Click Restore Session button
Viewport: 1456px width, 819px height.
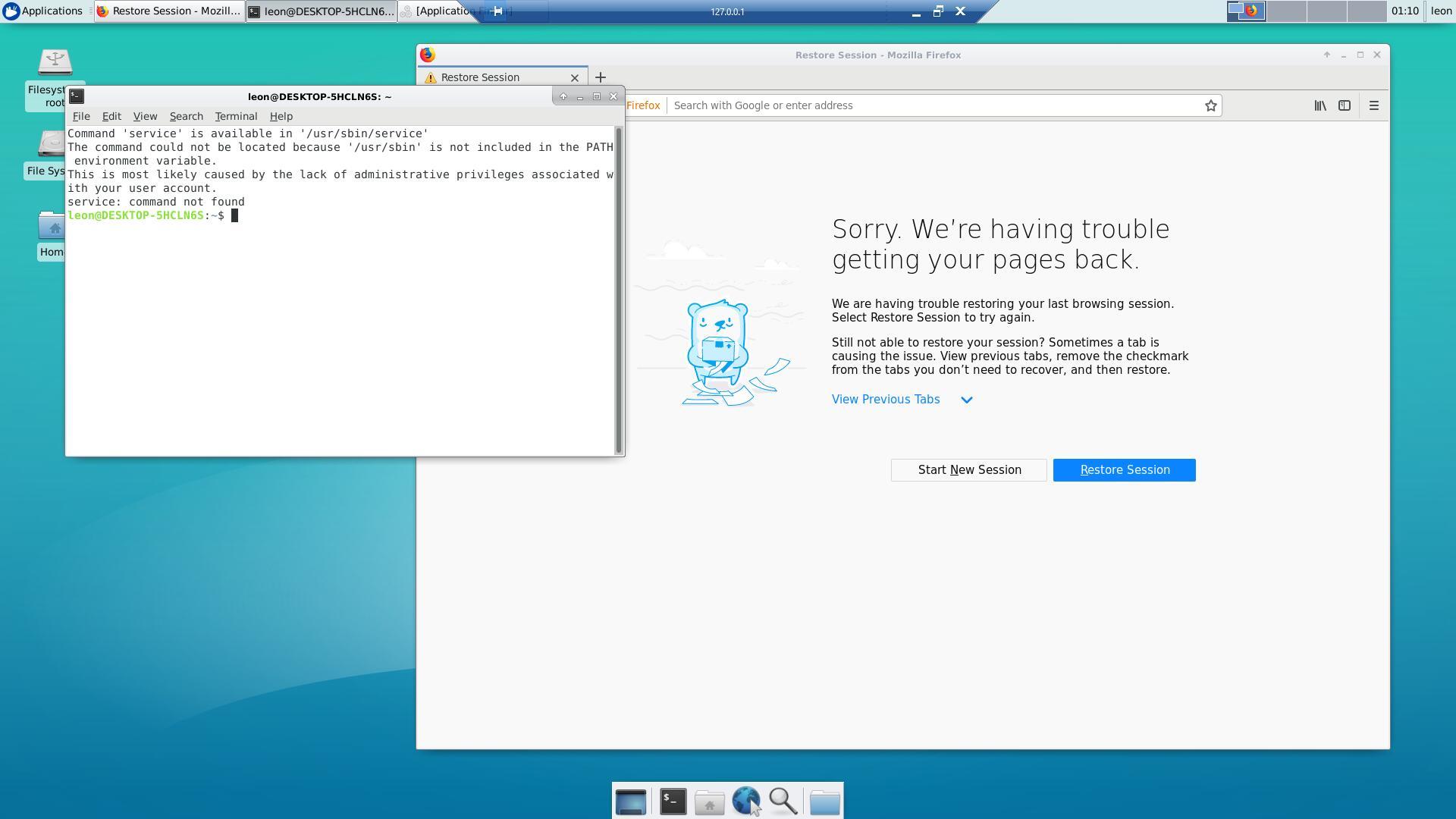pos(1125,470)
